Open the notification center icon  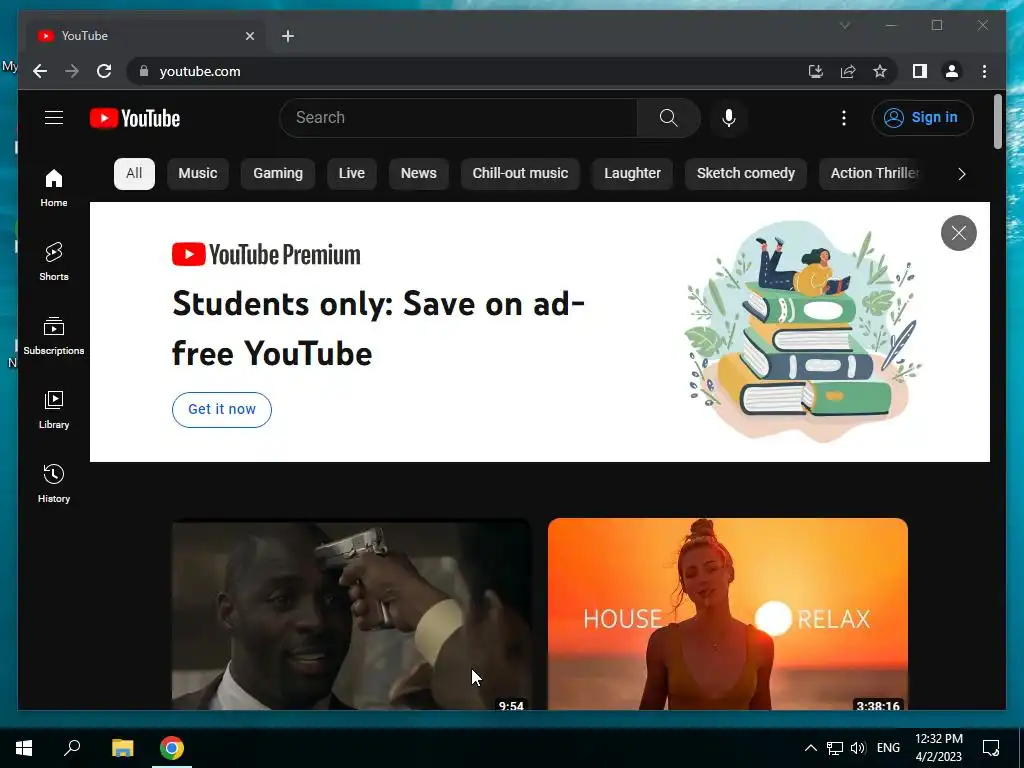click(991, 748)
